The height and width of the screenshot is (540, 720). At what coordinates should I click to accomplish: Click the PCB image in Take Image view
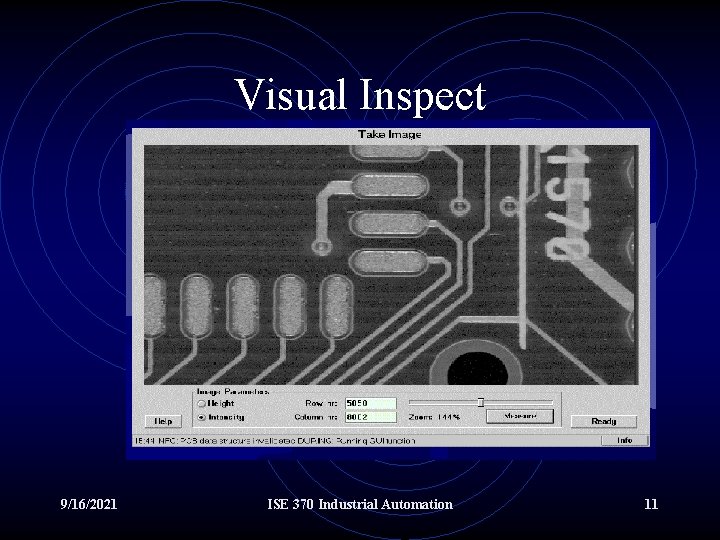point(391,265)
